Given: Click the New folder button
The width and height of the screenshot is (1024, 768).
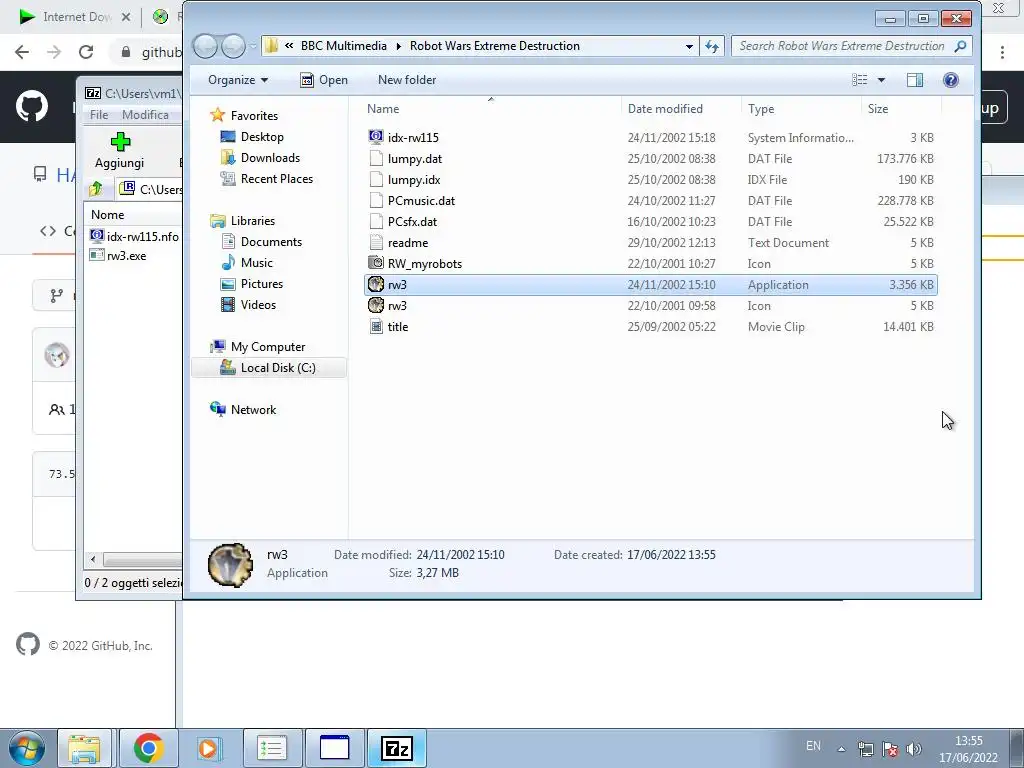Looking at the screenshot, I should pyautogui.click(x=407, y=80).
